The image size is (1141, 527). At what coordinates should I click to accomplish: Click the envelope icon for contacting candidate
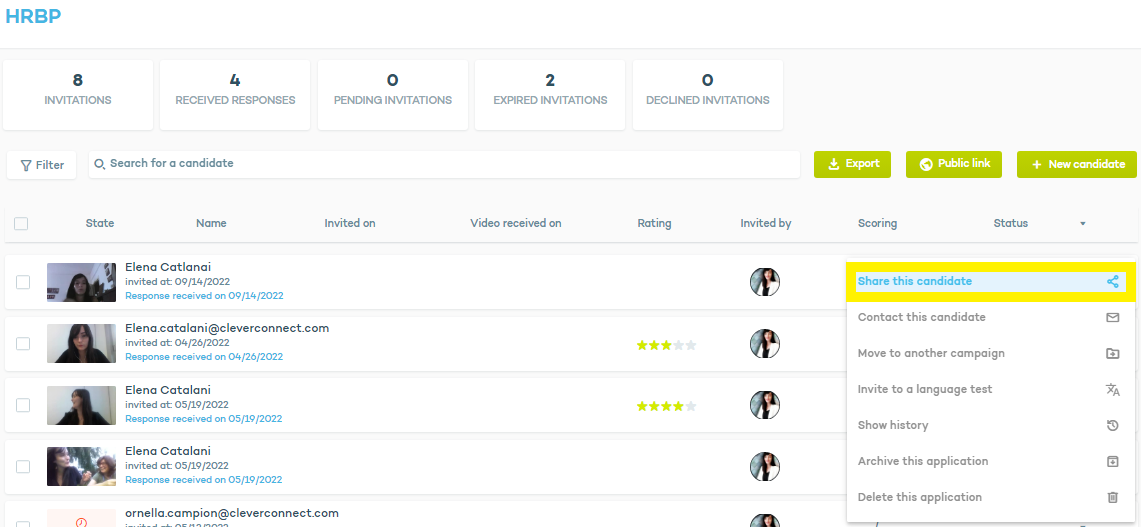click(1112, 318)
